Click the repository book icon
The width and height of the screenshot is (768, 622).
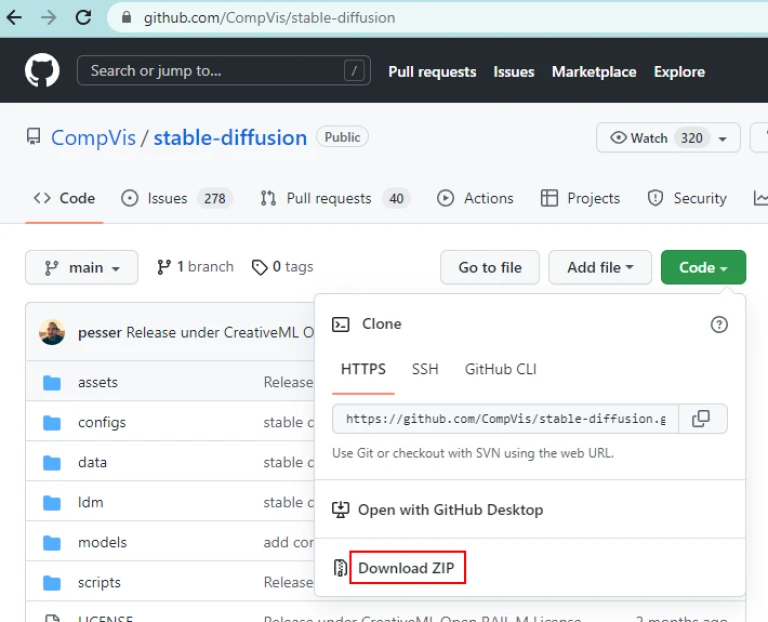point(33,137)
